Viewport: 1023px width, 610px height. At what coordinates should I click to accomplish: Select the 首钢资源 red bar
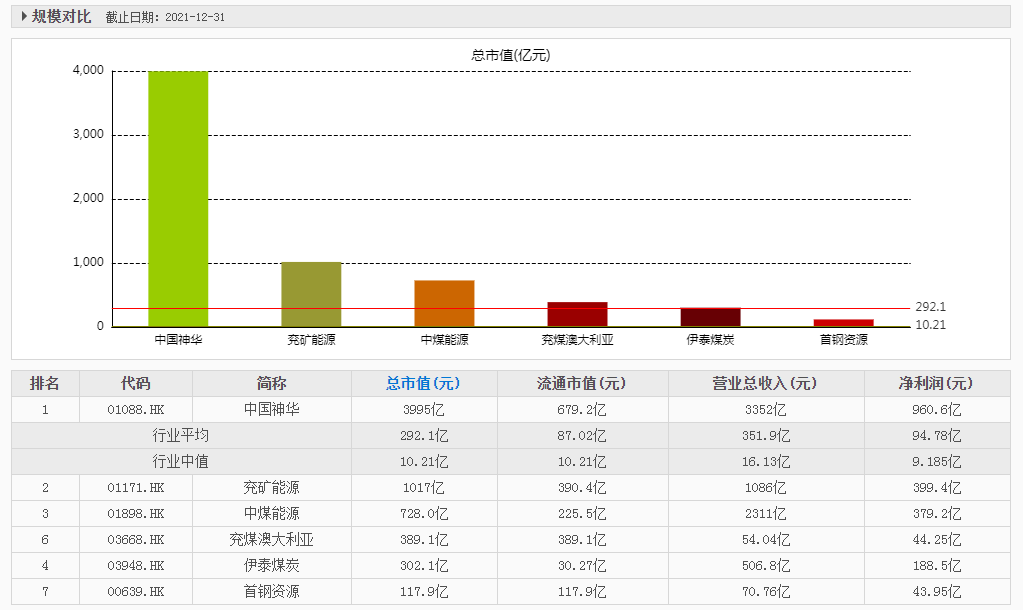(x=844, y=322)
